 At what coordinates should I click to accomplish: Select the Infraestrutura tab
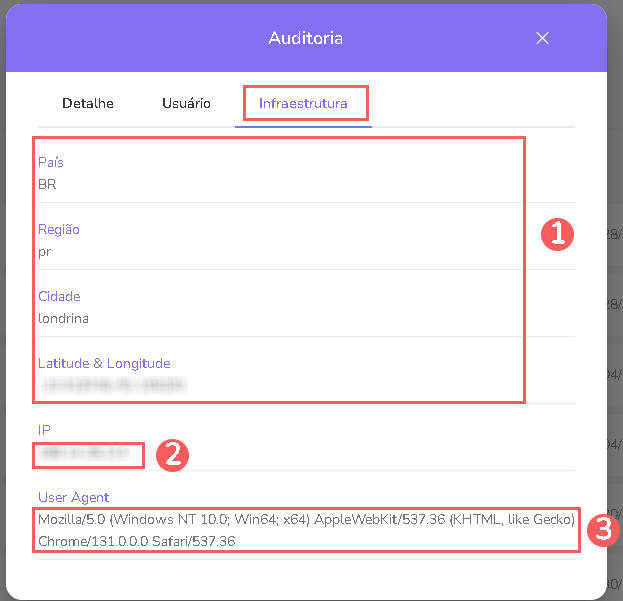303,103
